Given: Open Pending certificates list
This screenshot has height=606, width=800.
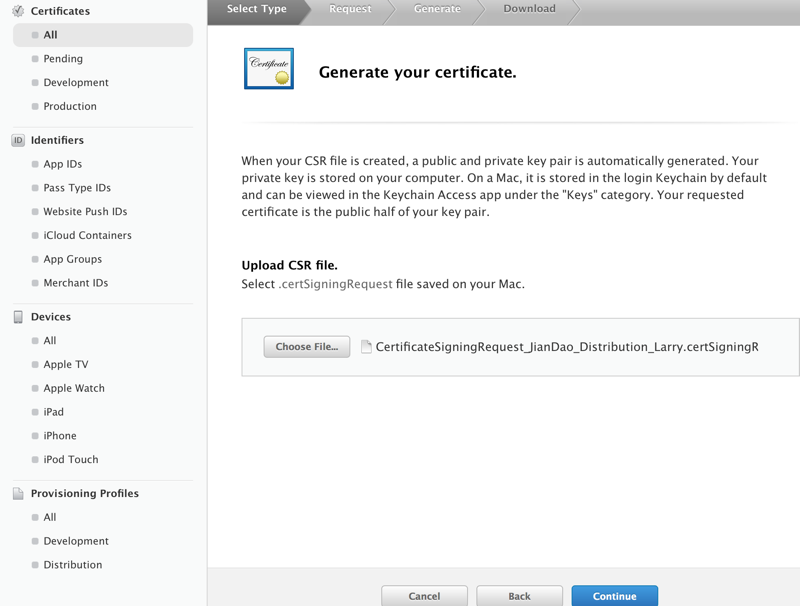Looking at the screenshot, I should (x=63, y=59).
